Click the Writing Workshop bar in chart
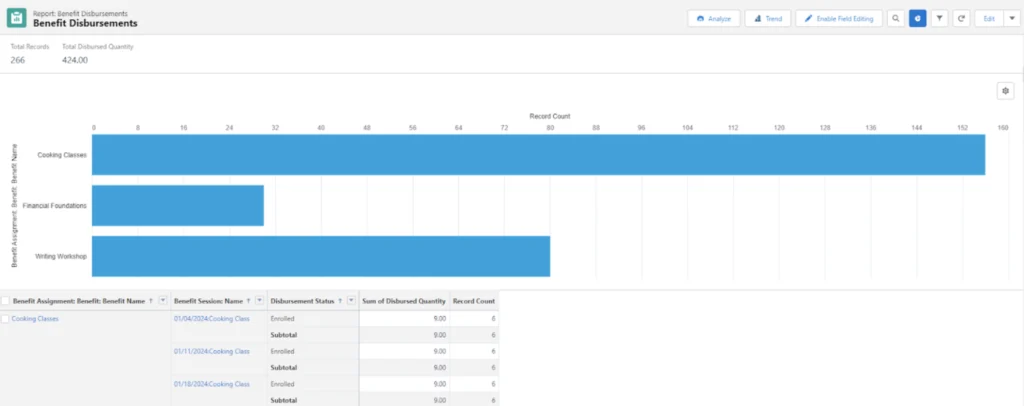The width and height of the screenshot is (1024, 406). (320, 256)
